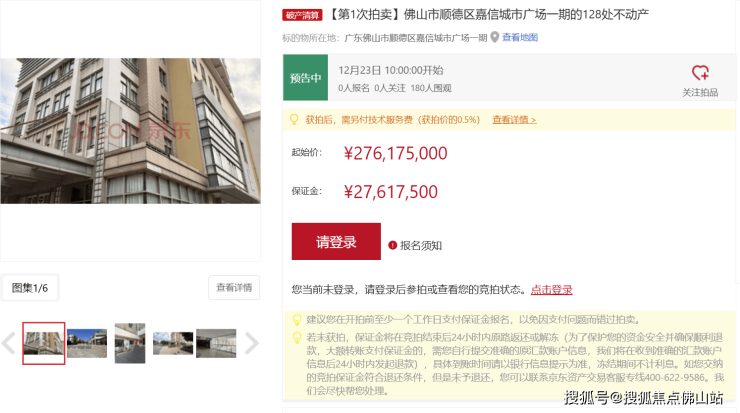Select the first highlighted building thumbnail
740x413 pixels.
coord(43,343)
